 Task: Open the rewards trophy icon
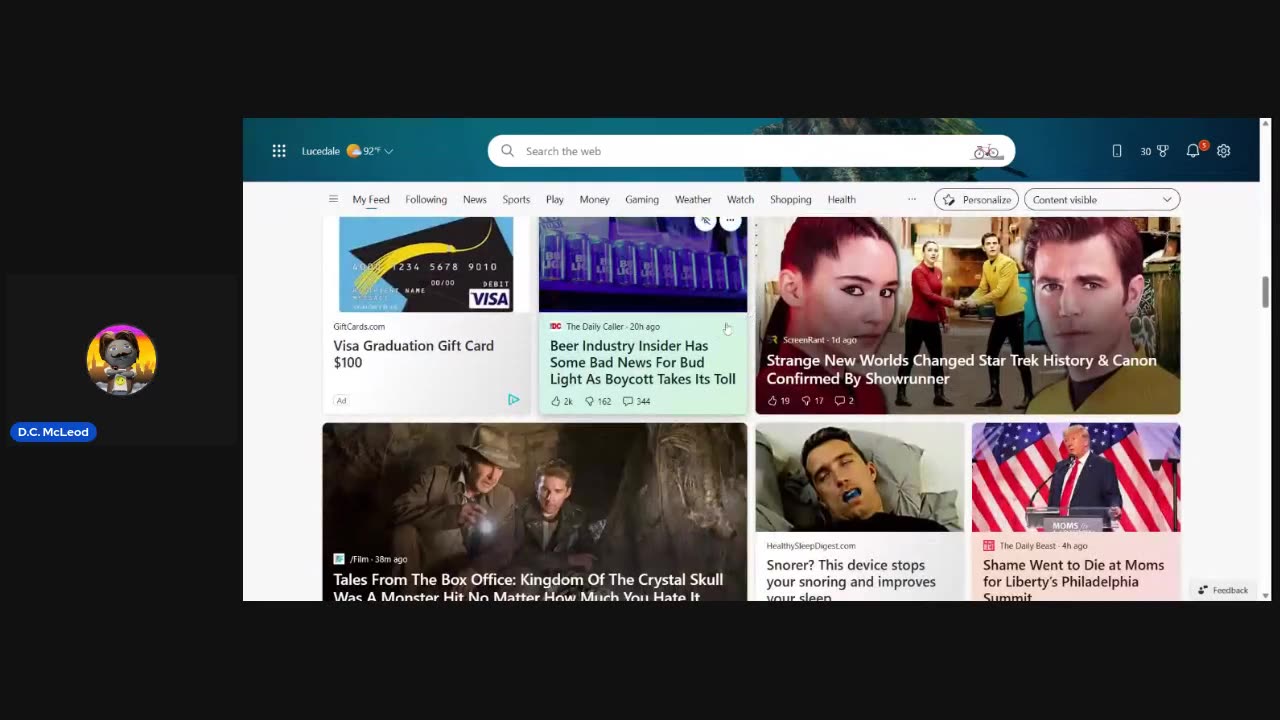tap(1162, 151)
